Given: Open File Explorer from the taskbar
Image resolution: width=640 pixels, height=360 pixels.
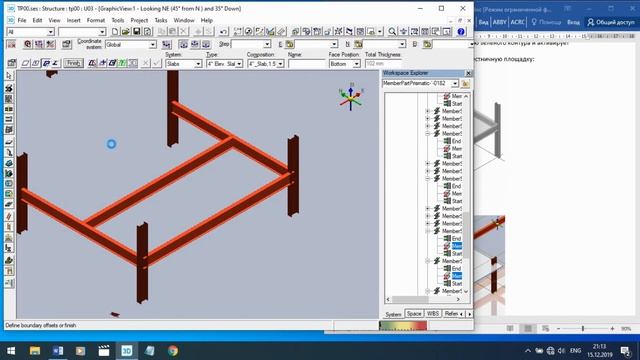Looking at the screenshot, I should 35,351.
